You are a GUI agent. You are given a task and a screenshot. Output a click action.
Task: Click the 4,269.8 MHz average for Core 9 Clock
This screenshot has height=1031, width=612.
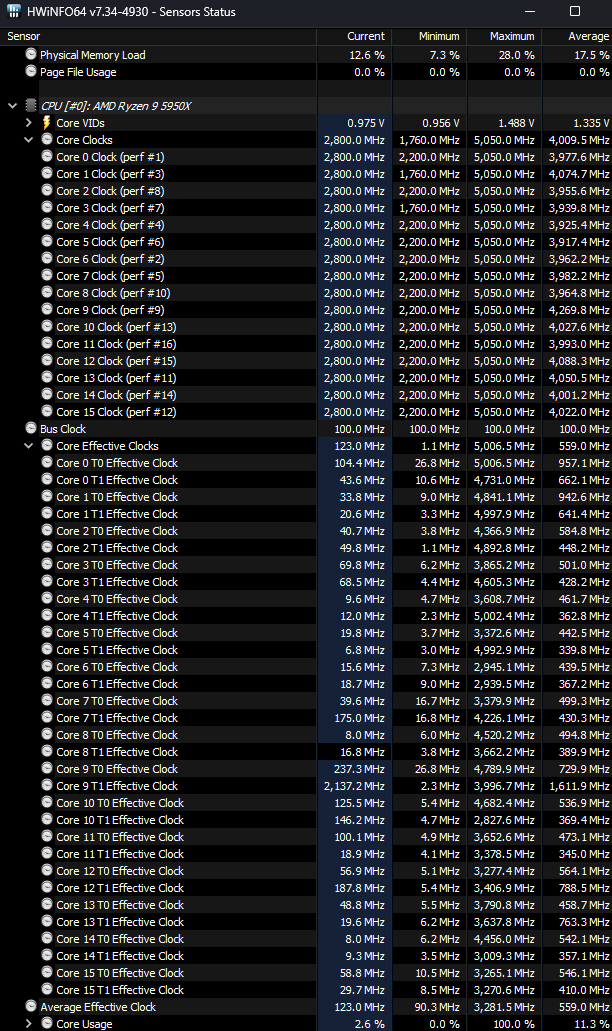click(580, 310)
